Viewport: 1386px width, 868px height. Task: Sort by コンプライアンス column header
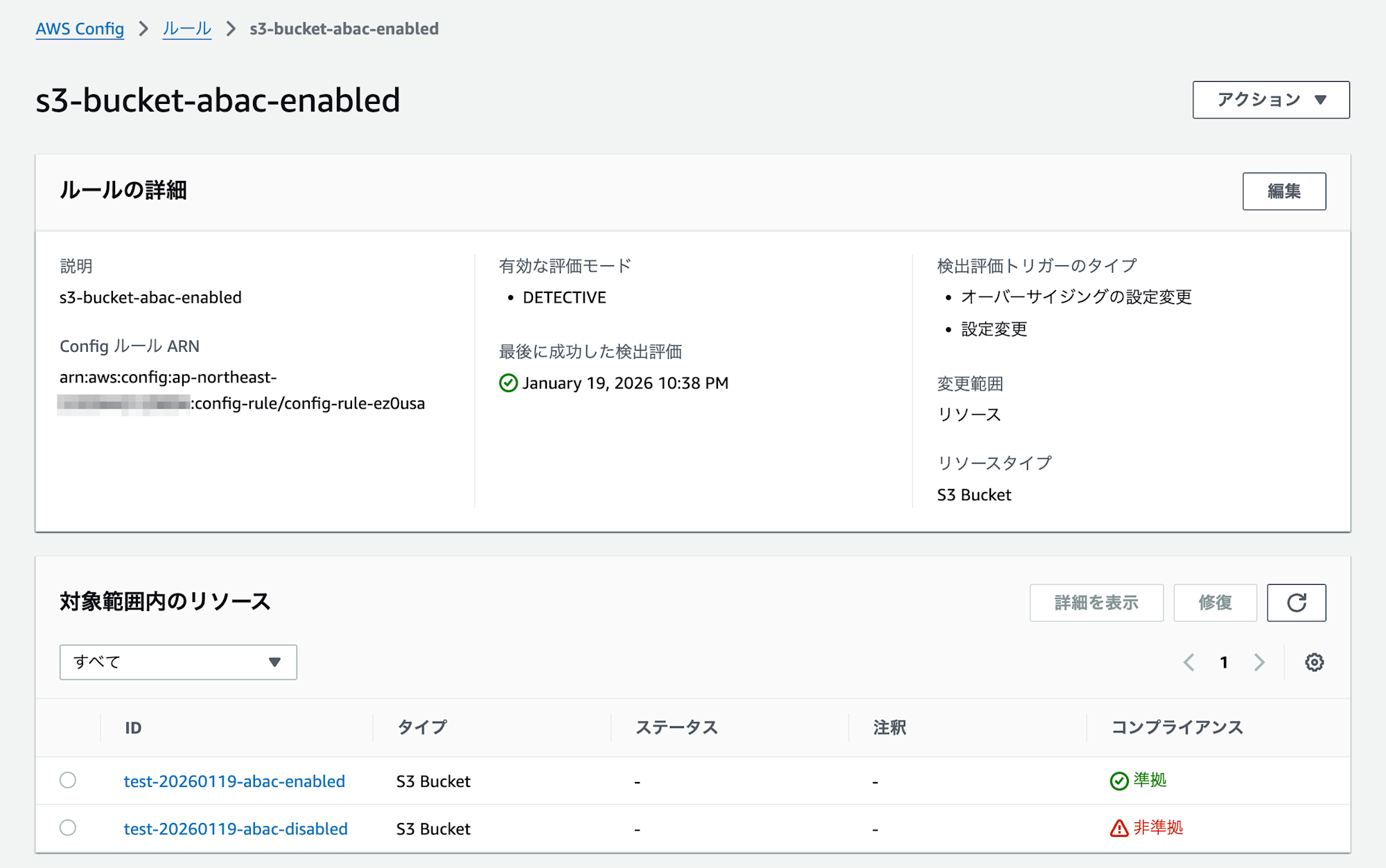tap(1177, 727)
